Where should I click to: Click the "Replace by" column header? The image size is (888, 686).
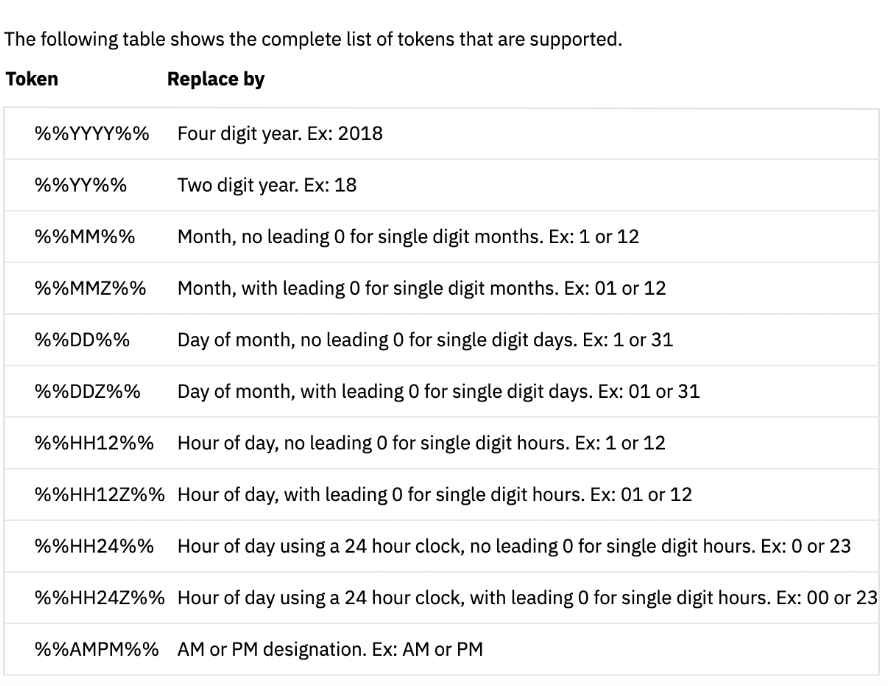coord(215,79)
